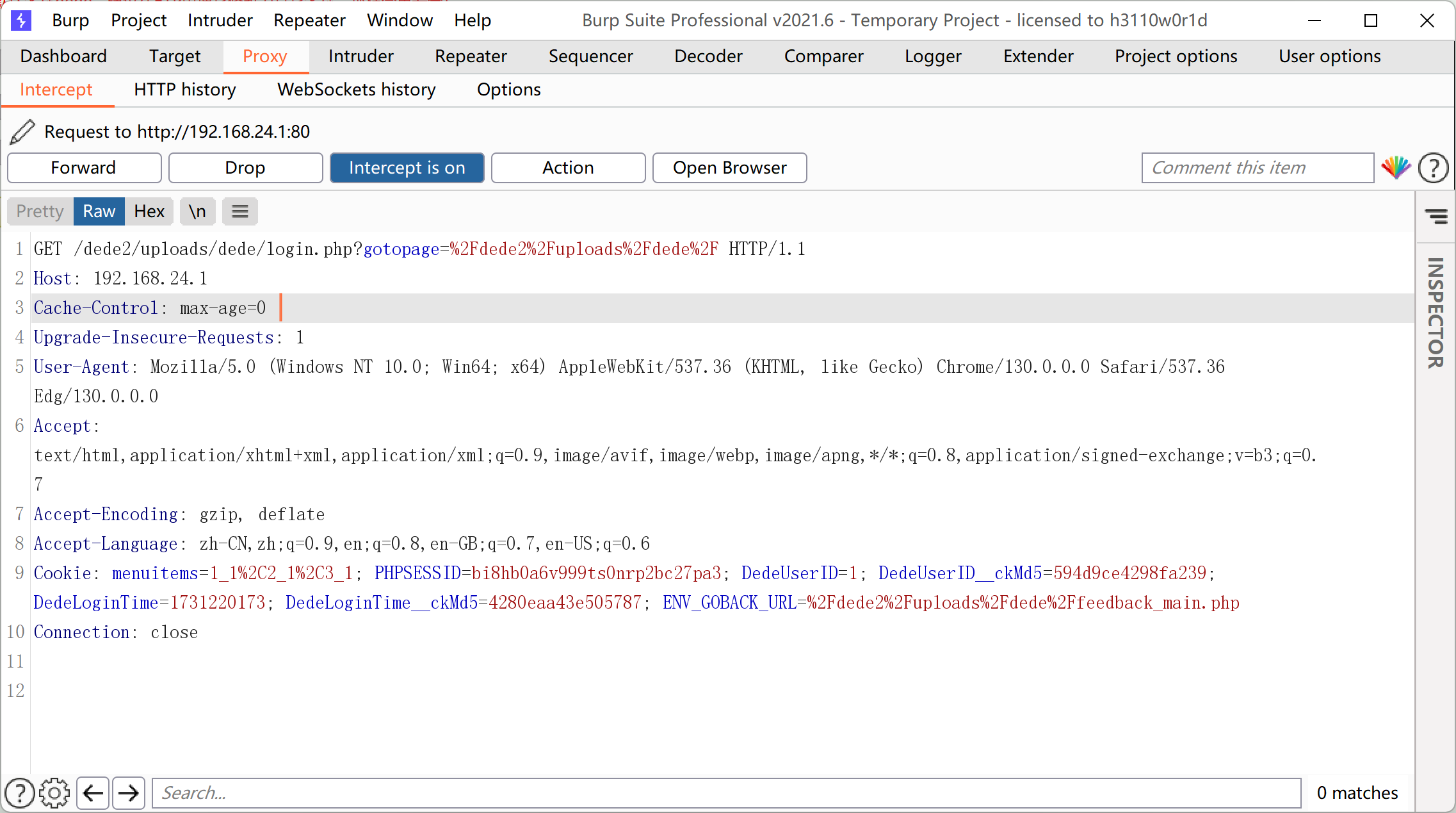The height and width of the screenshot is (813, 1456).
Task: Click the Burp Suite logo icon
Action: tap(21, 21)
